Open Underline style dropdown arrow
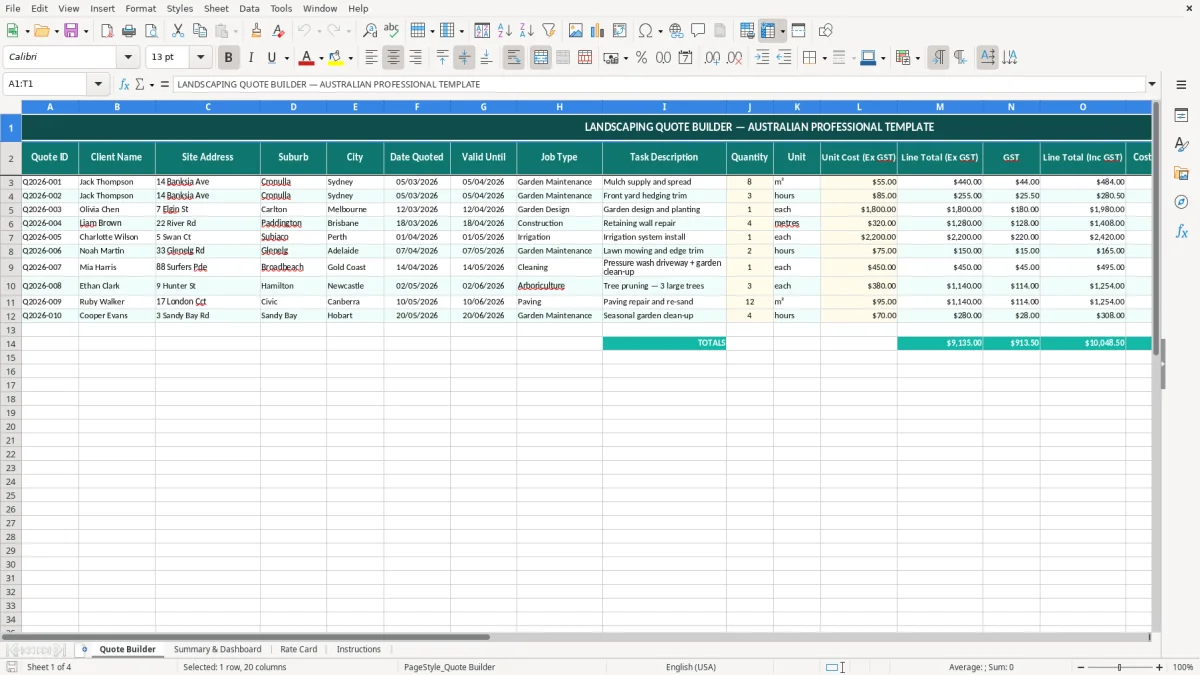 click(286, 58)
